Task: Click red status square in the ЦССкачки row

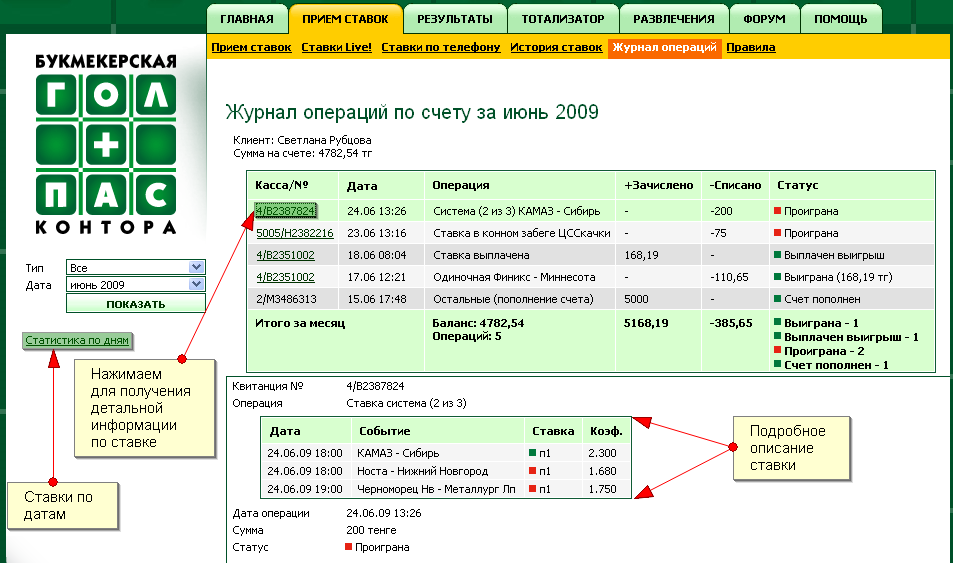Action: coord(777,232)
